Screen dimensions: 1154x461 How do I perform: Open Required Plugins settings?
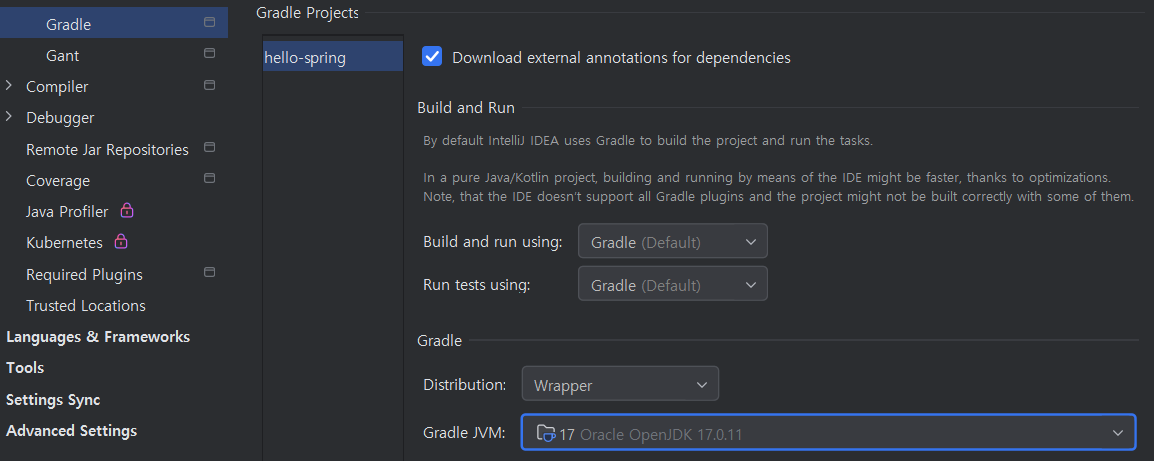tap(84, 275)
